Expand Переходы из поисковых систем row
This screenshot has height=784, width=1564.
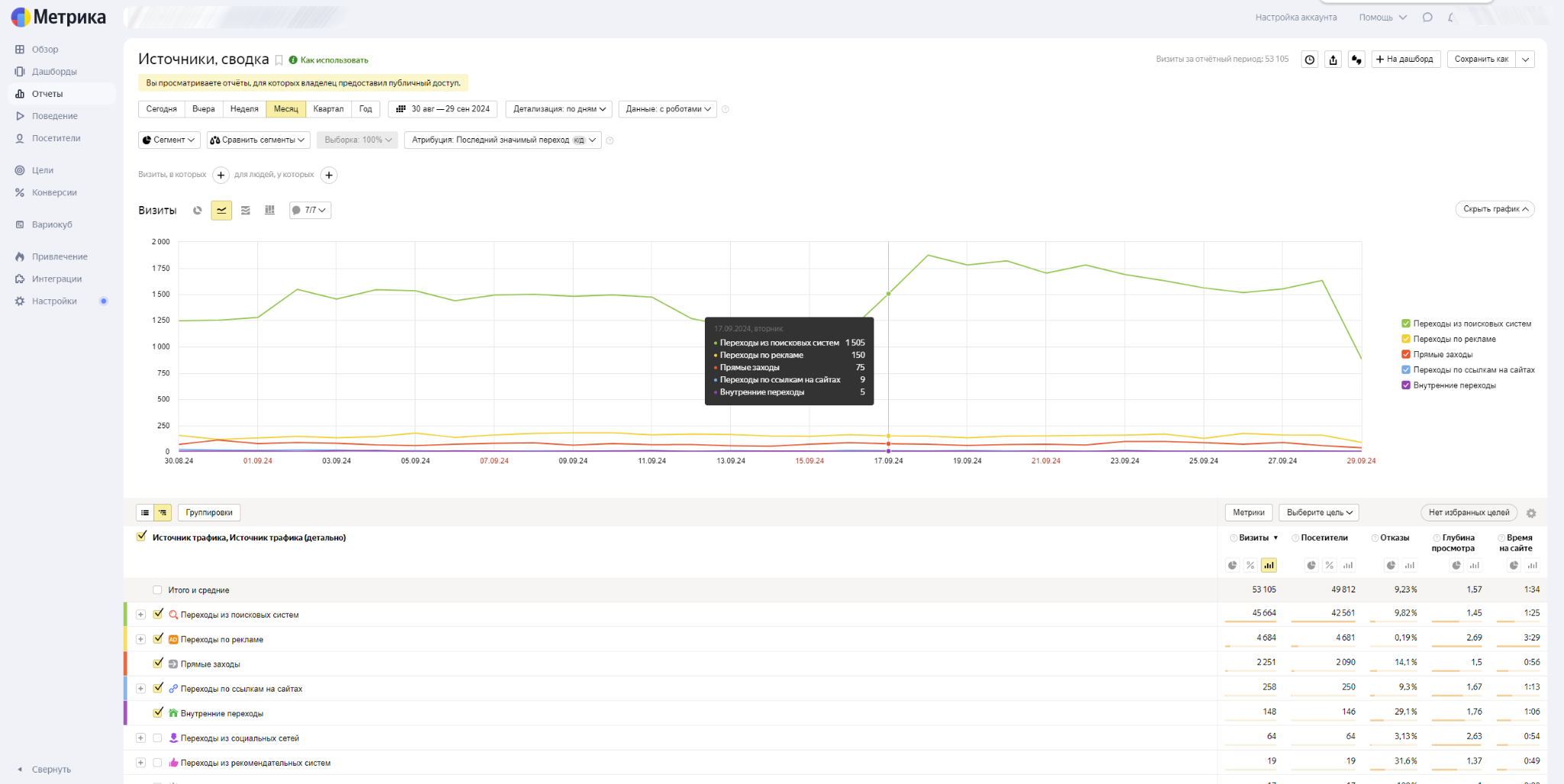[x=141, y=615]
